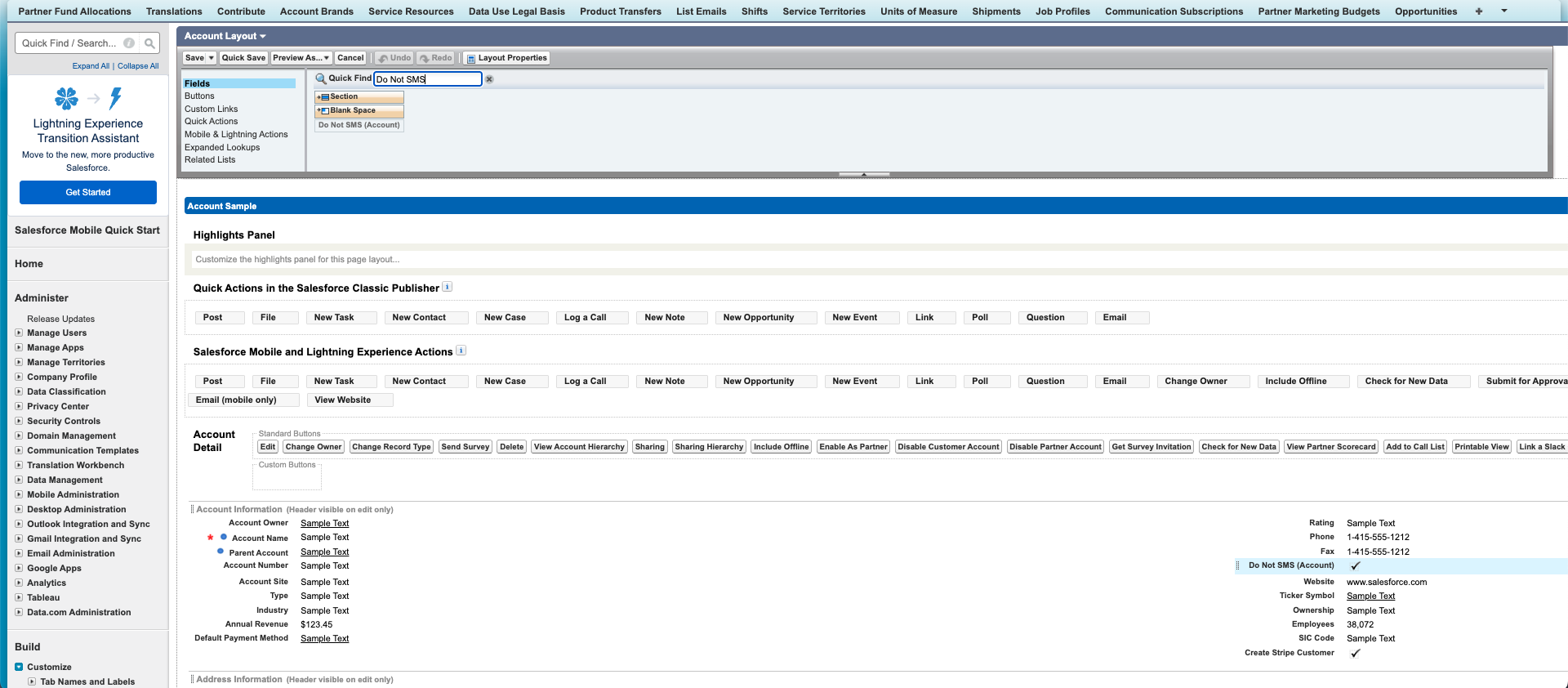Screen dimensions: 1568x688
Task: Click the Salesforce Classic flower icon
Action: point(66,98)
